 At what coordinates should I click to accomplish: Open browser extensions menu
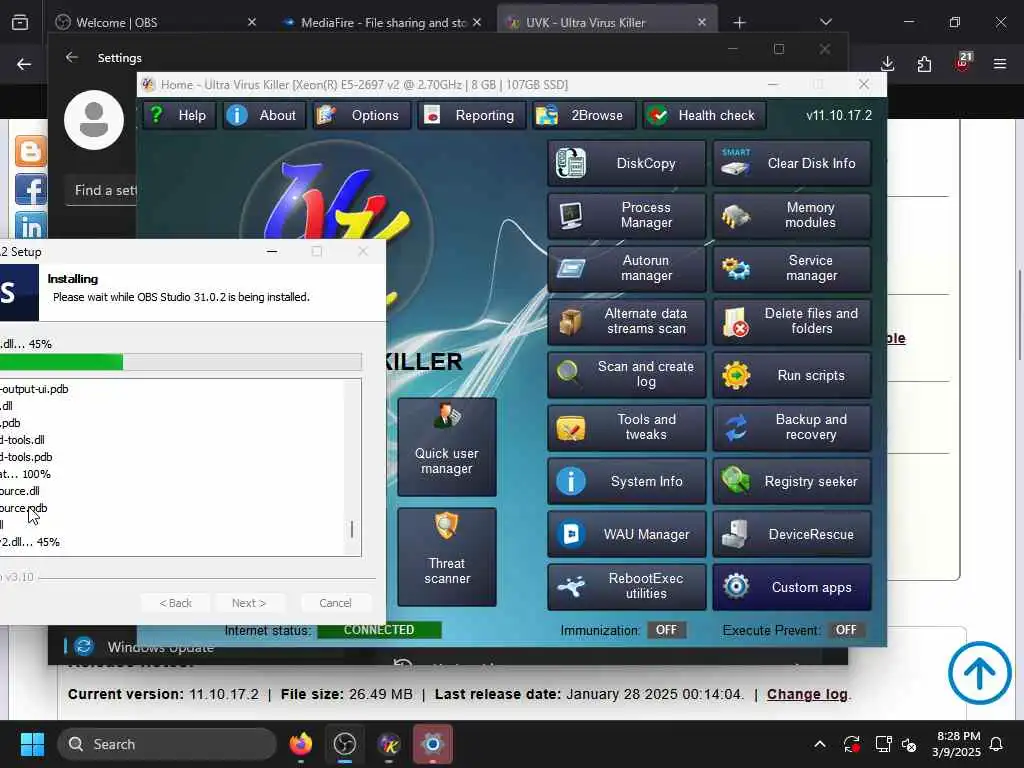pos(924,64)
